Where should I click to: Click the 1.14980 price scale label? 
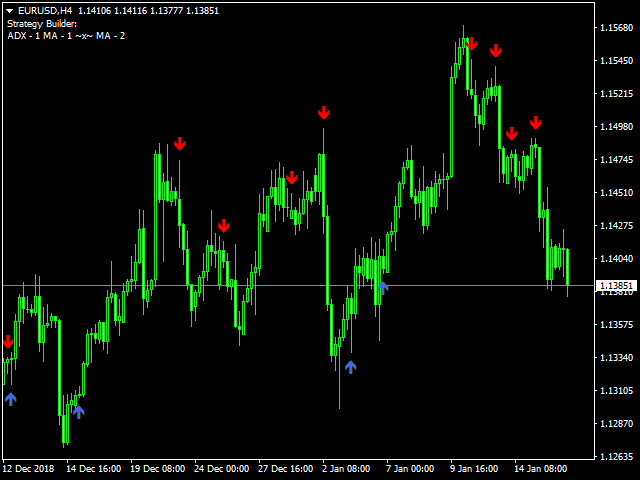click(616, 127)
